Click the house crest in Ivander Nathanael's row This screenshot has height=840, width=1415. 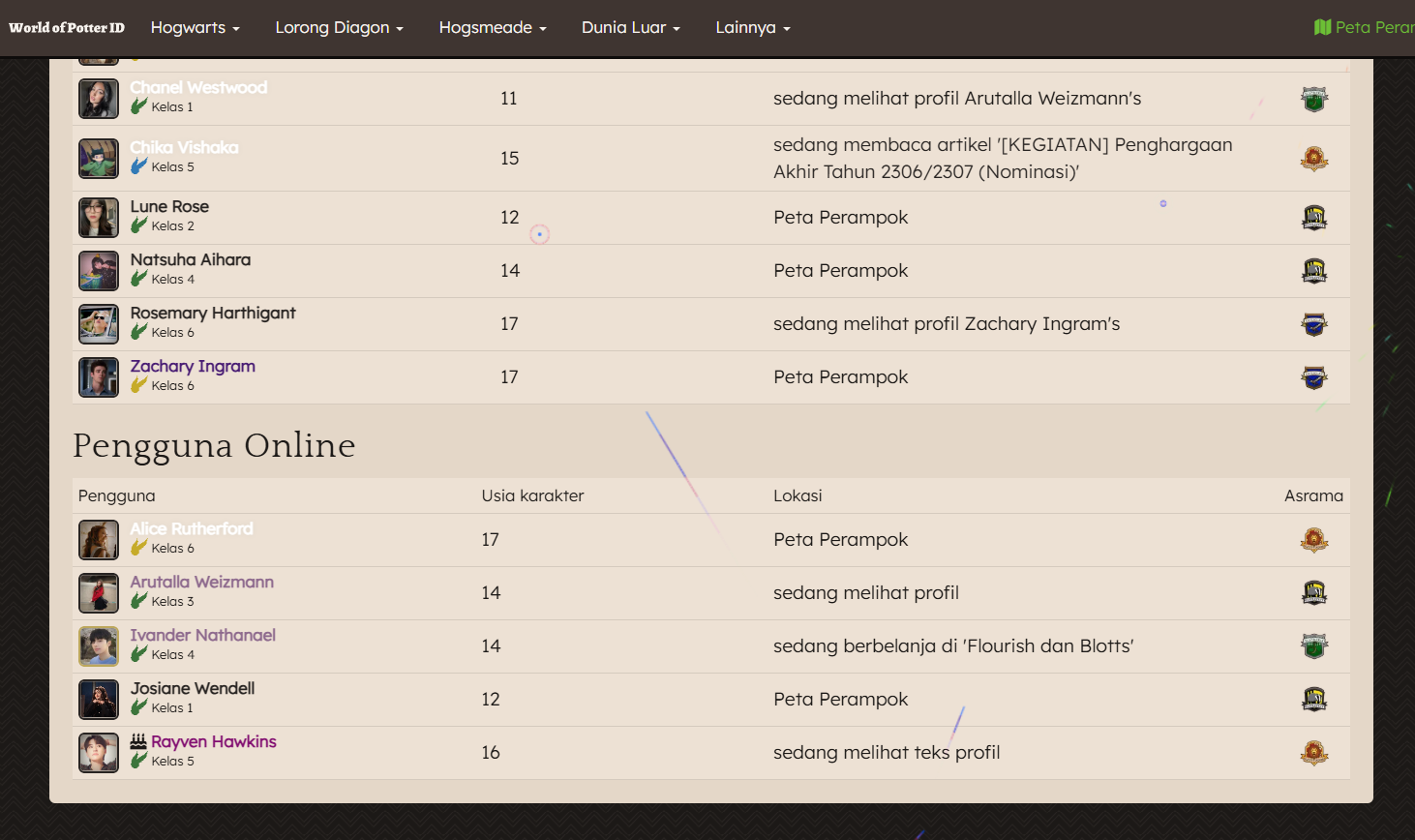click(1313, 646)
